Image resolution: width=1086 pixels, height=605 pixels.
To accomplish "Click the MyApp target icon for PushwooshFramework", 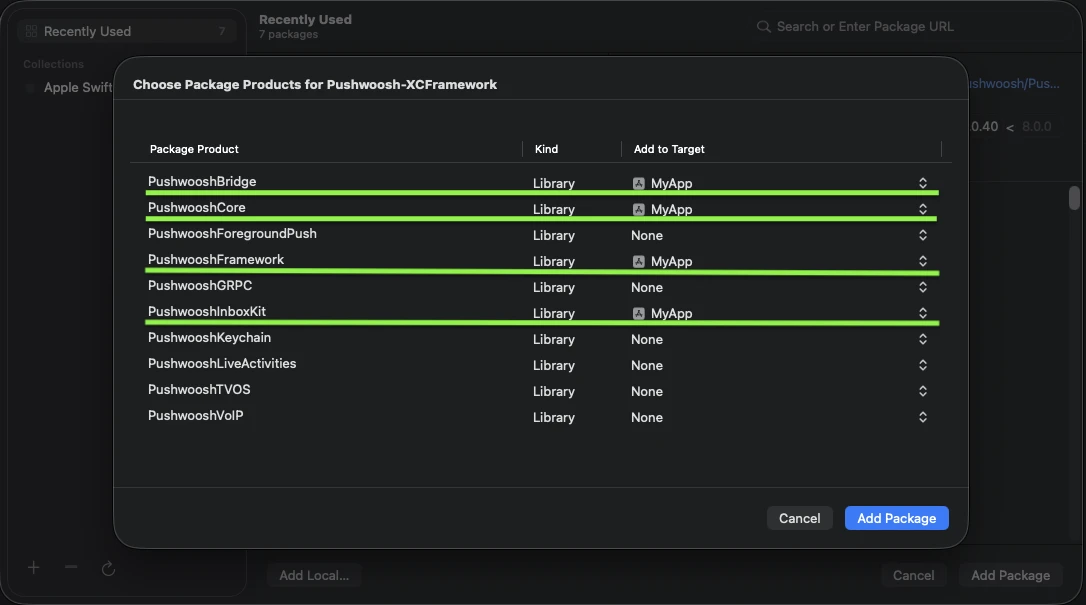I will pyautogui.click(x=639, y=262).
